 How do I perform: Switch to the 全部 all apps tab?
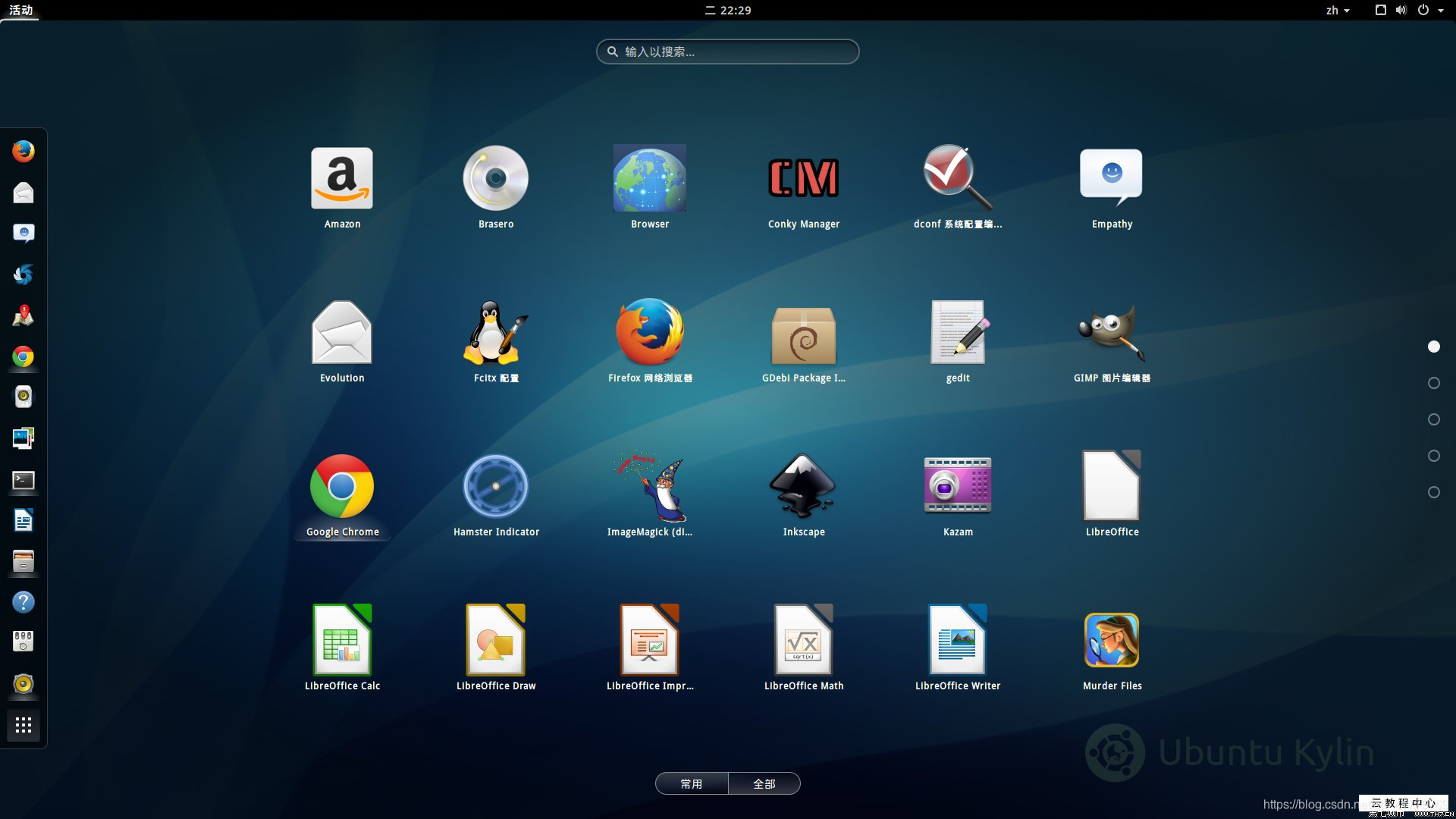[764, 783]
